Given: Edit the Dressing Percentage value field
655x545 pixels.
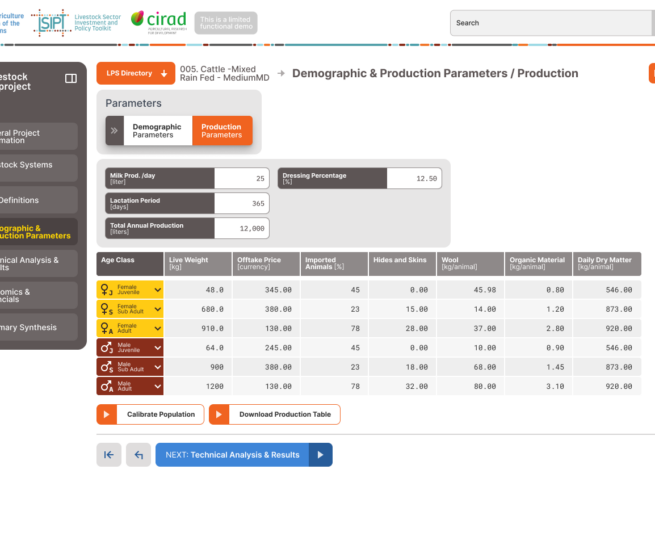Looking at the screenshot, I should pos(413,179).
